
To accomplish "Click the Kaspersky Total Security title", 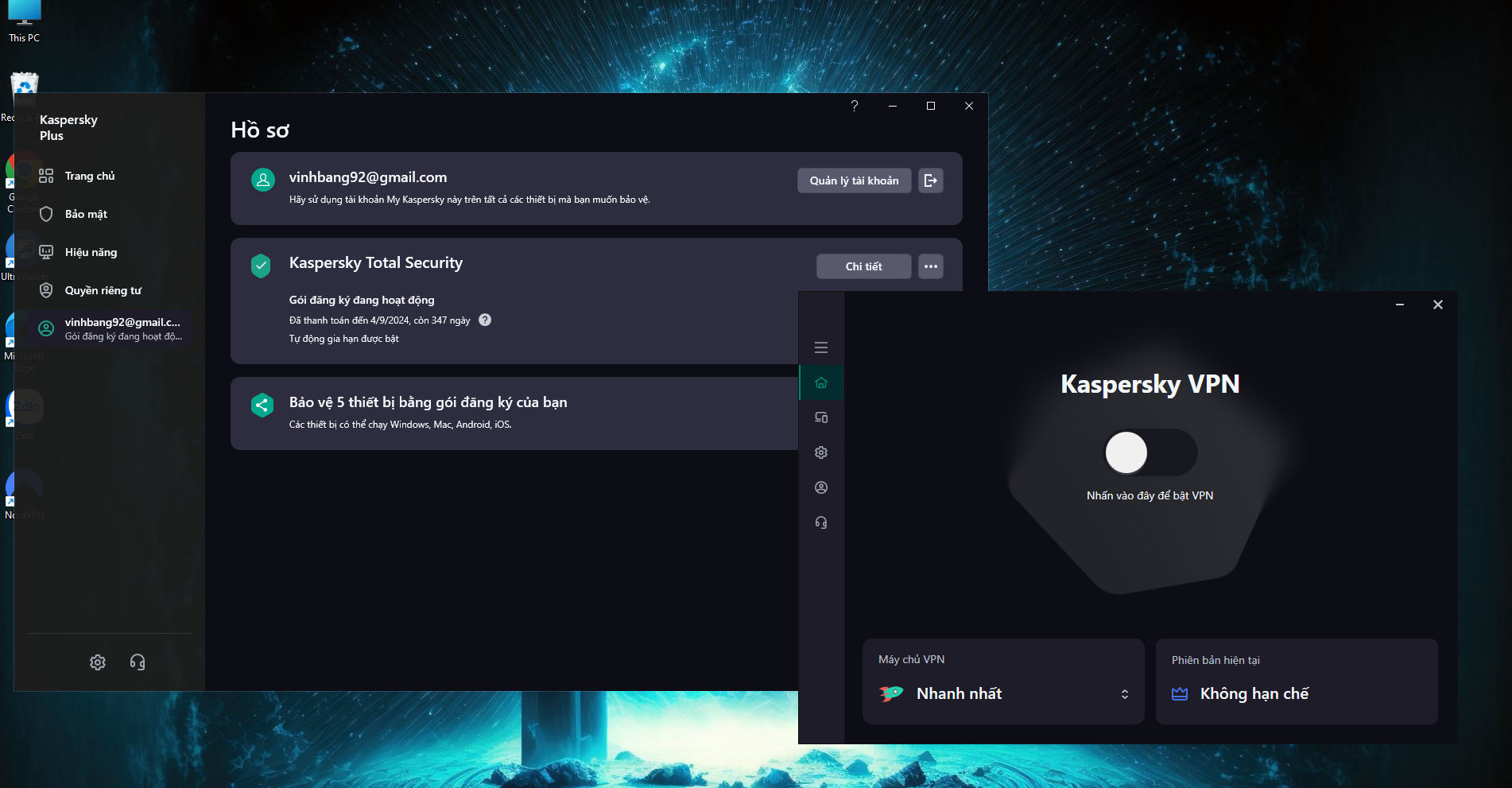I will click(x=376, y=262).
